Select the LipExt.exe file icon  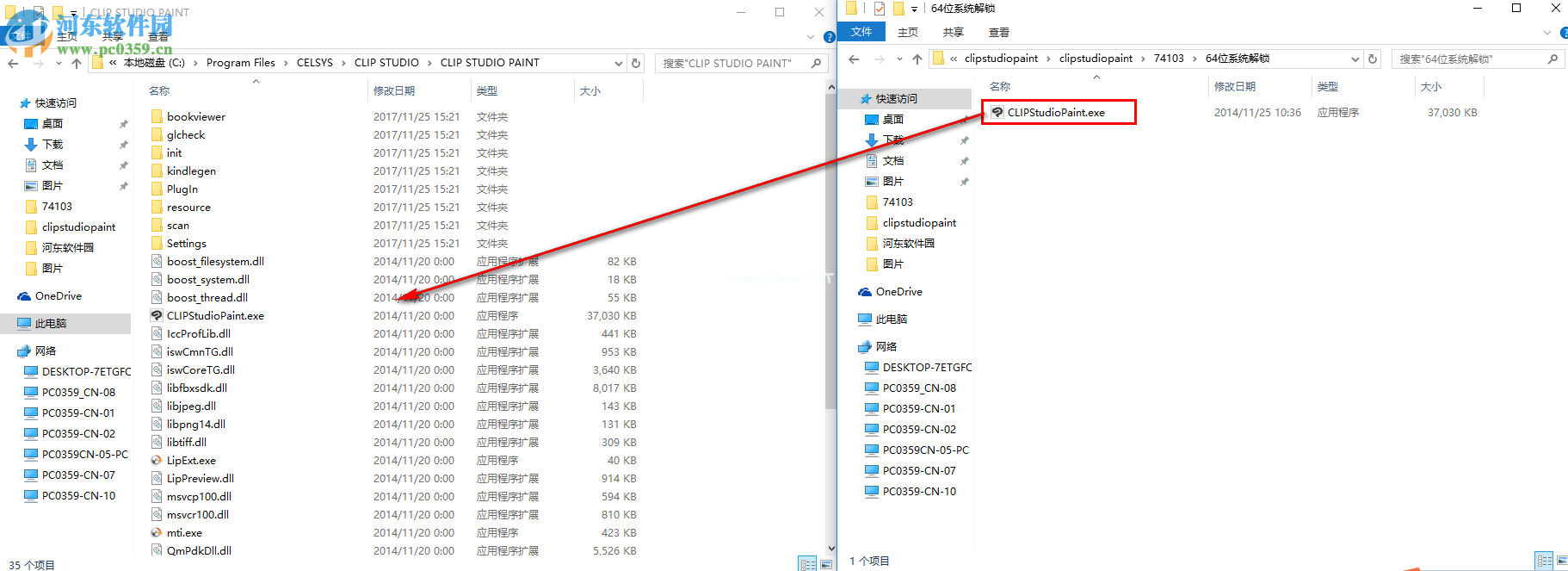pos(157,460)
